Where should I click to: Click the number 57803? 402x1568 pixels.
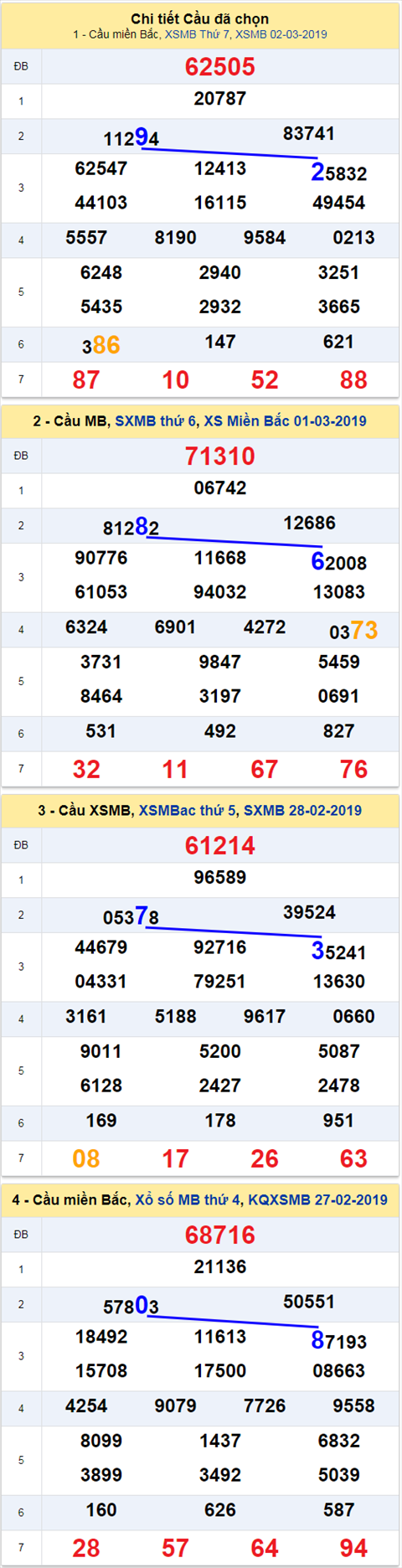(x=131, y=1306)
